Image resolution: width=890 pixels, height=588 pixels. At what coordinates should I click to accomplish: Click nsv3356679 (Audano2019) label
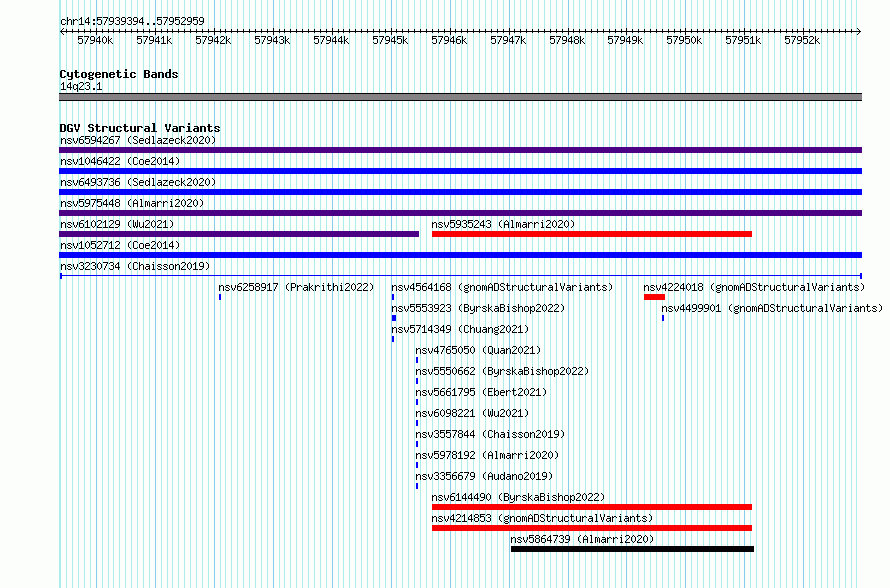point(484,476)
